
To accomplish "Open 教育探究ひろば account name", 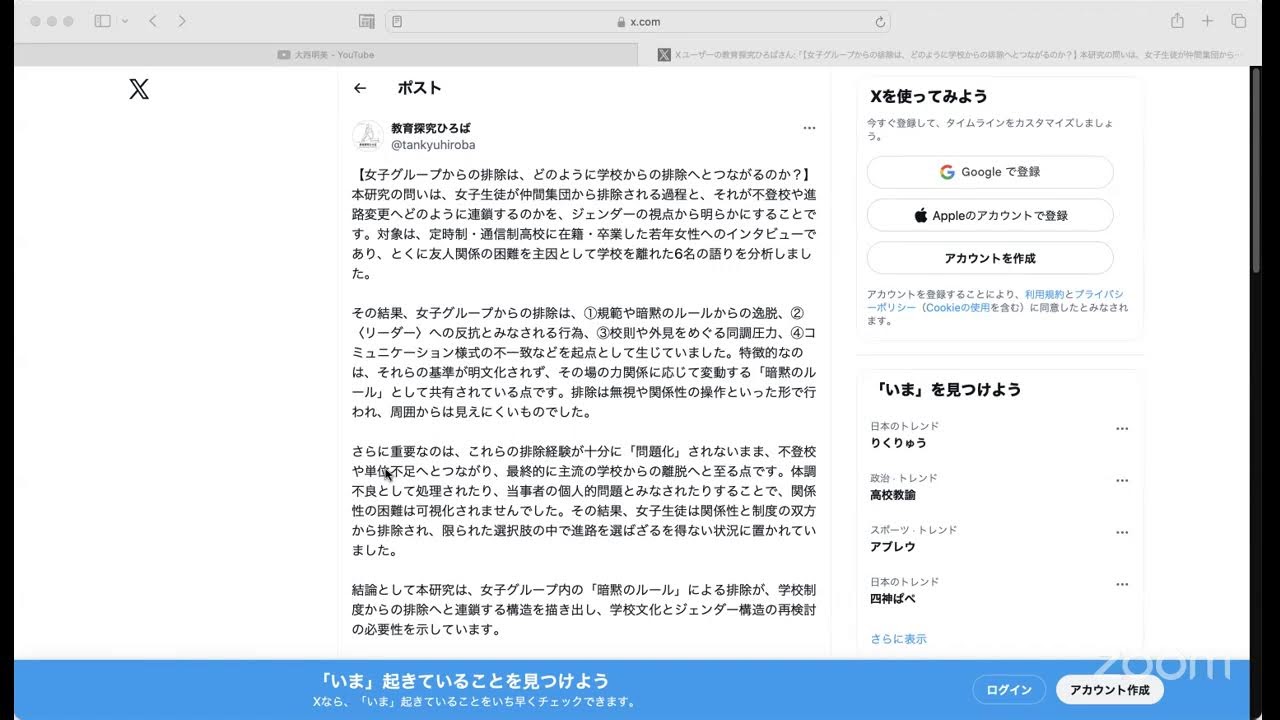I will (x=431, y=128).
